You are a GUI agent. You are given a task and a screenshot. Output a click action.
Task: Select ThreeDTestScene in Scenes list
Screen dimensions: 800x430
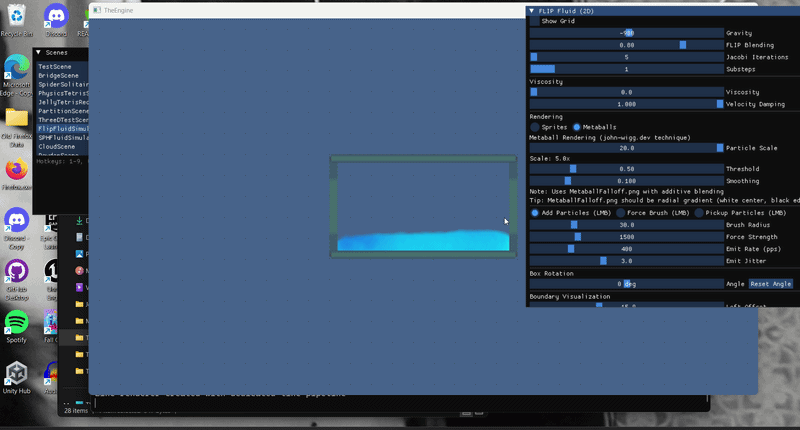(x=62, y=120)
